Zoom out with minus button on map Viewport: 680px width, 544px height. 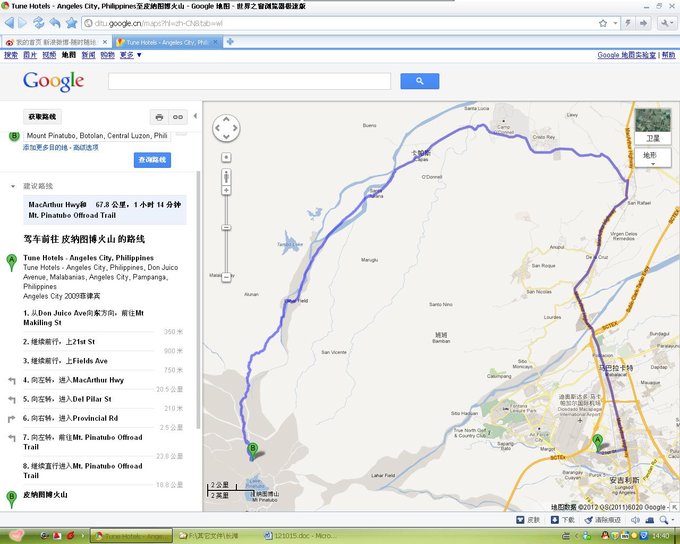point(226,277)
